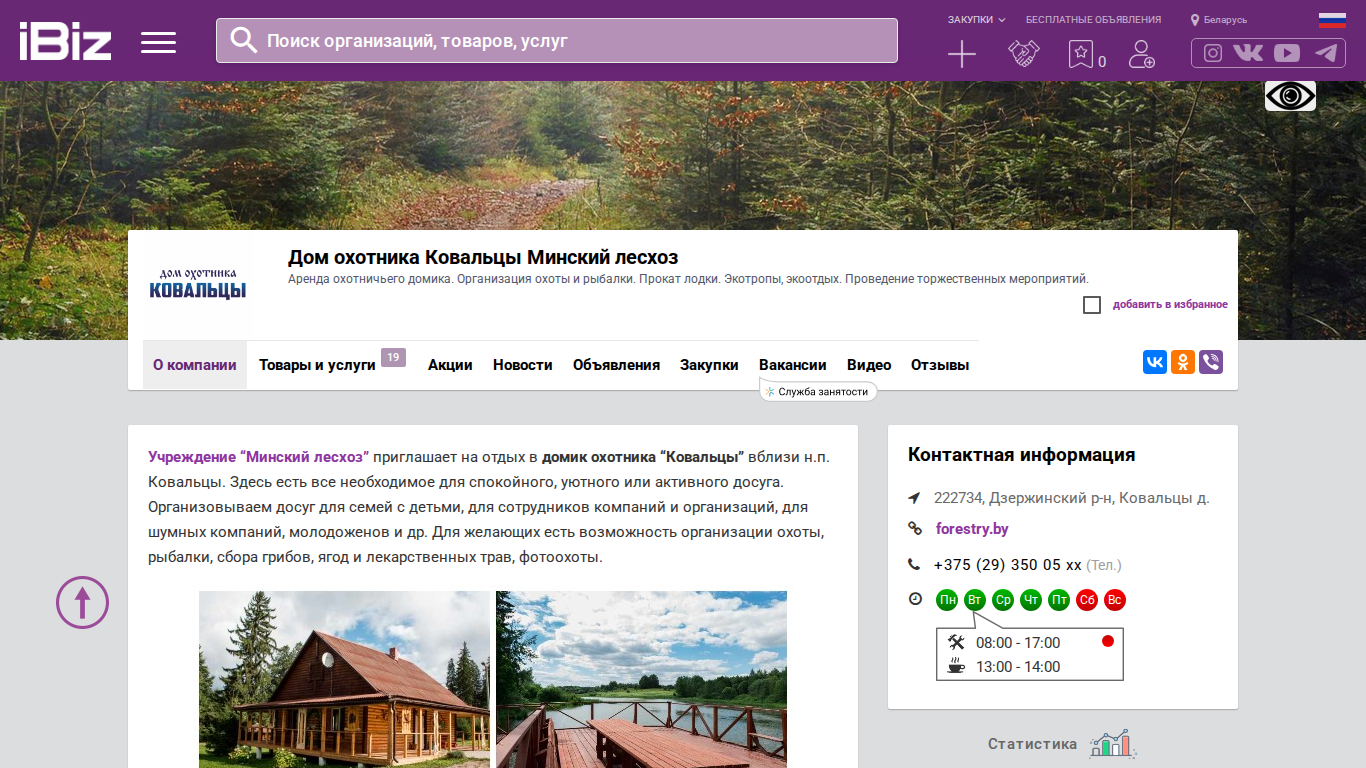This screenshot has height=768, width=1366.
Task: Click the добавить в избранное label
Action: tap(1170, 305)
